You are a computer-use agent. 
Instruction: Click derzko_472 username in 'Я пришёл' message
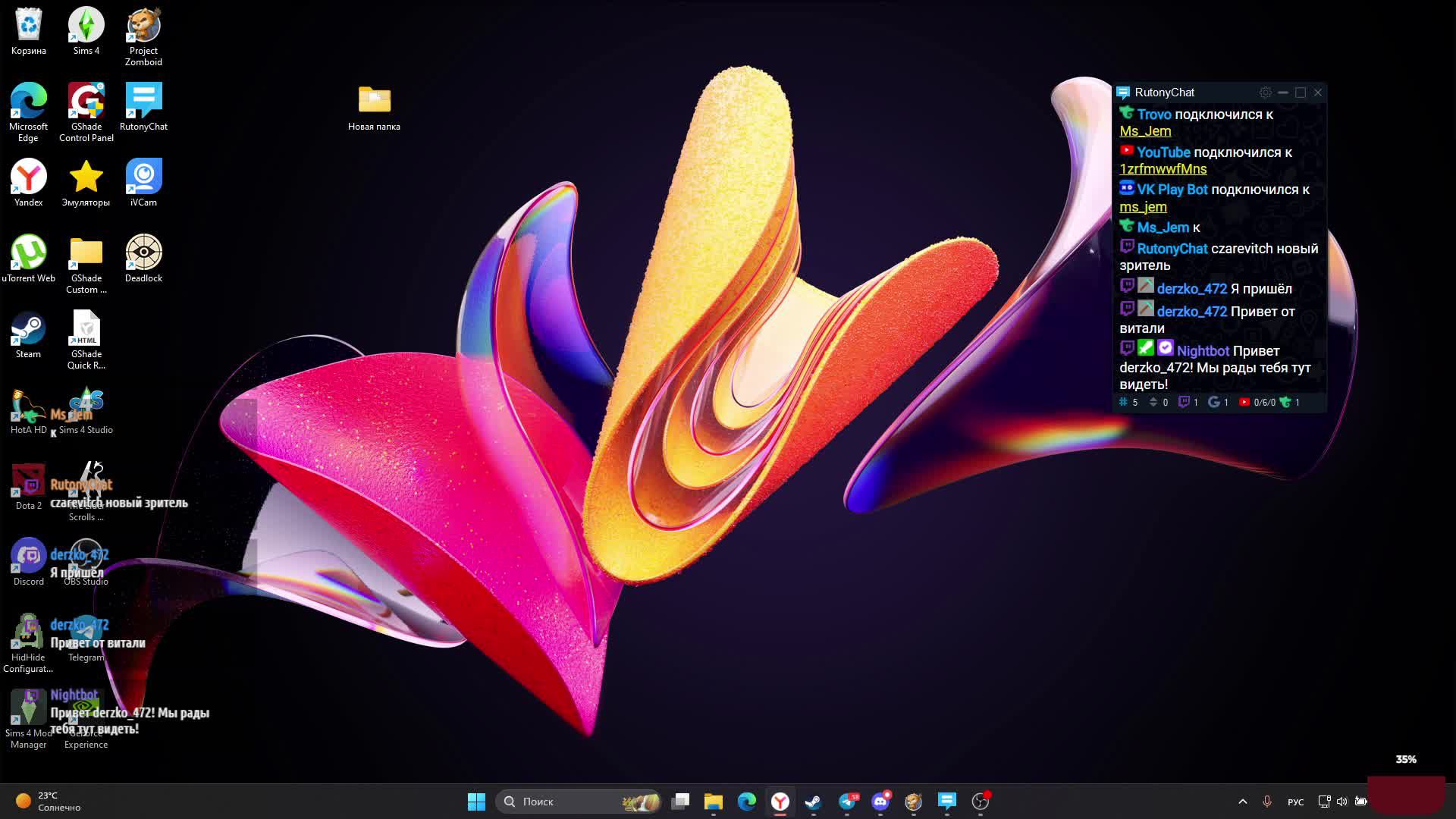tap(1191, 289)
